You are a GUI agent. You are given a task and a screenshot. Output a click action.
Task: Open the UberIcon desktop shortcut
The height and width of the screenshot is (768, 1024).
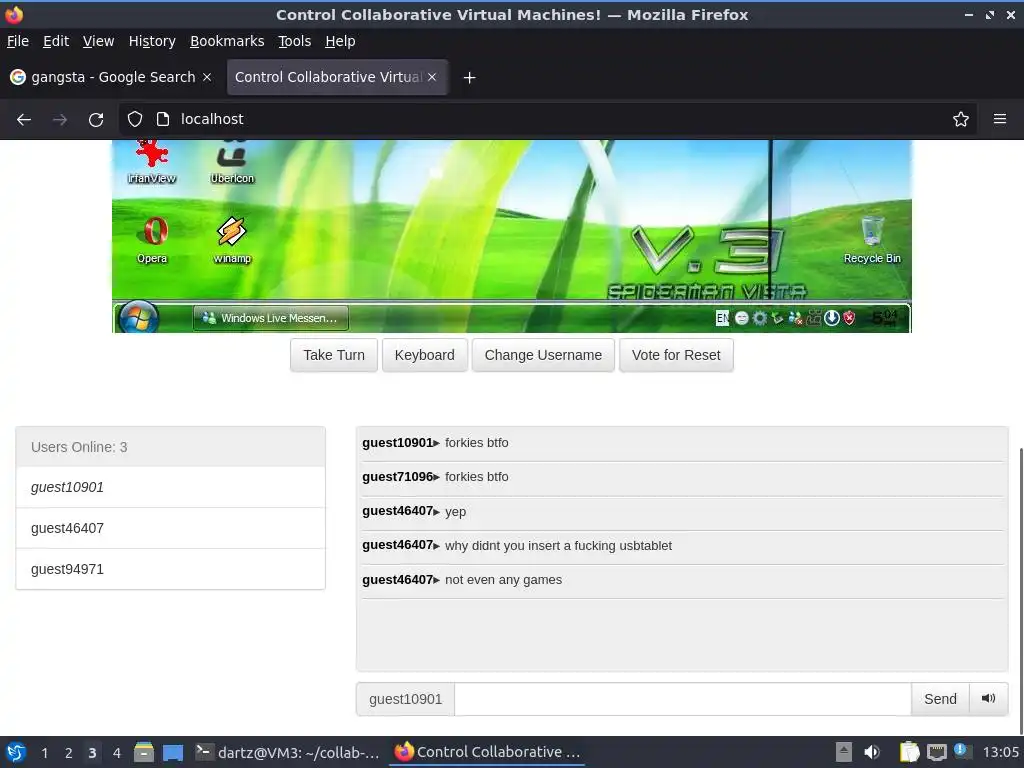coord(232,162)
